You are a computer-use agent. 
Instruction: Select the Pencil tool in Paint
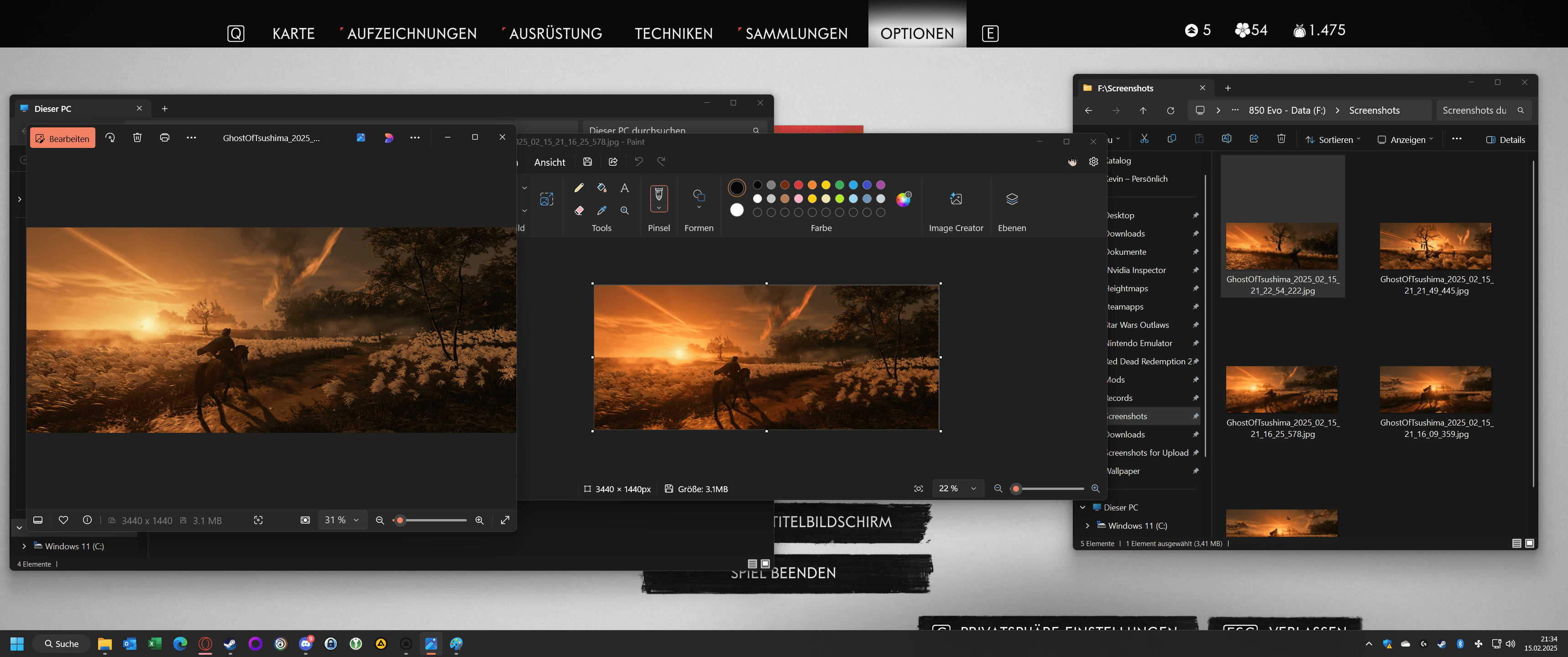tap(579, 188)
